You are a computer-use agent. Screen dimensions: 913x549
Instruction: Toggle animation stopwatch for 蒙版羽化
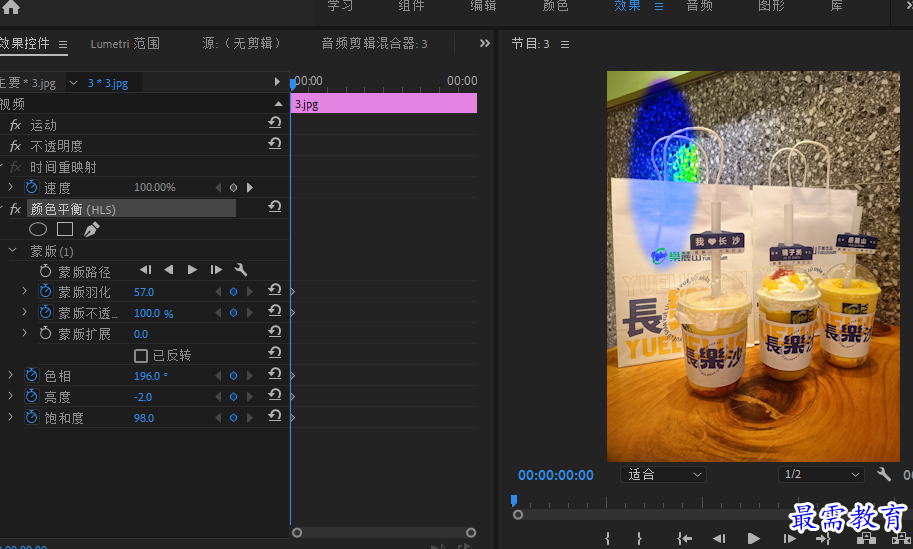pyautogui.click(x=45, y=292)
